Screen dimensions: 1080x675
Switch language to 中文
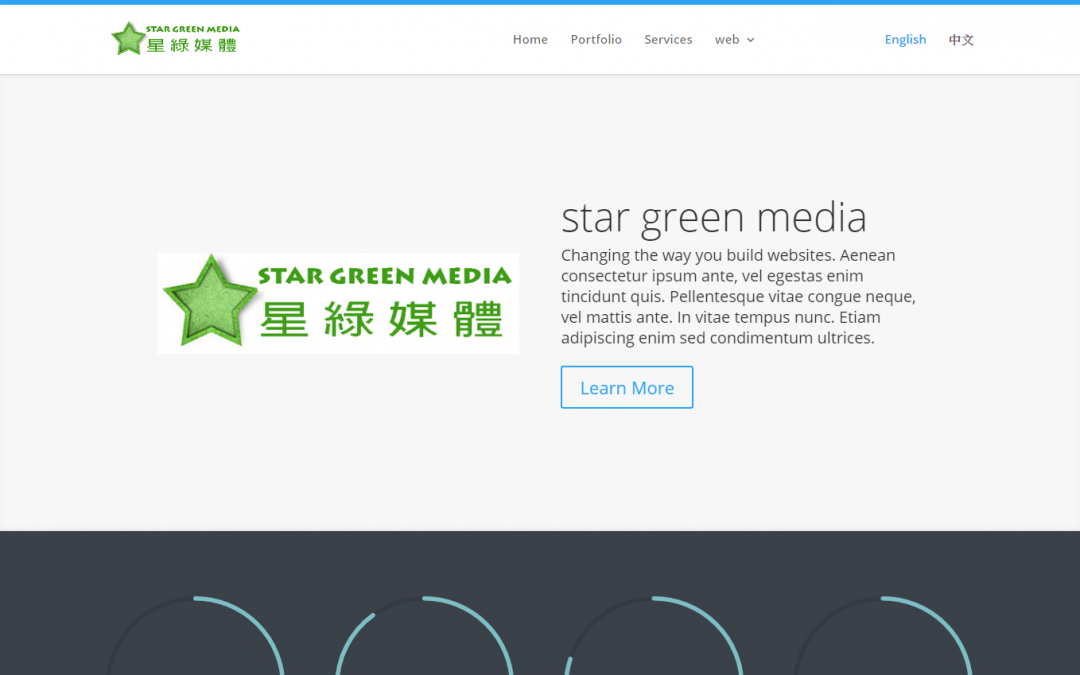pos(961,39)
